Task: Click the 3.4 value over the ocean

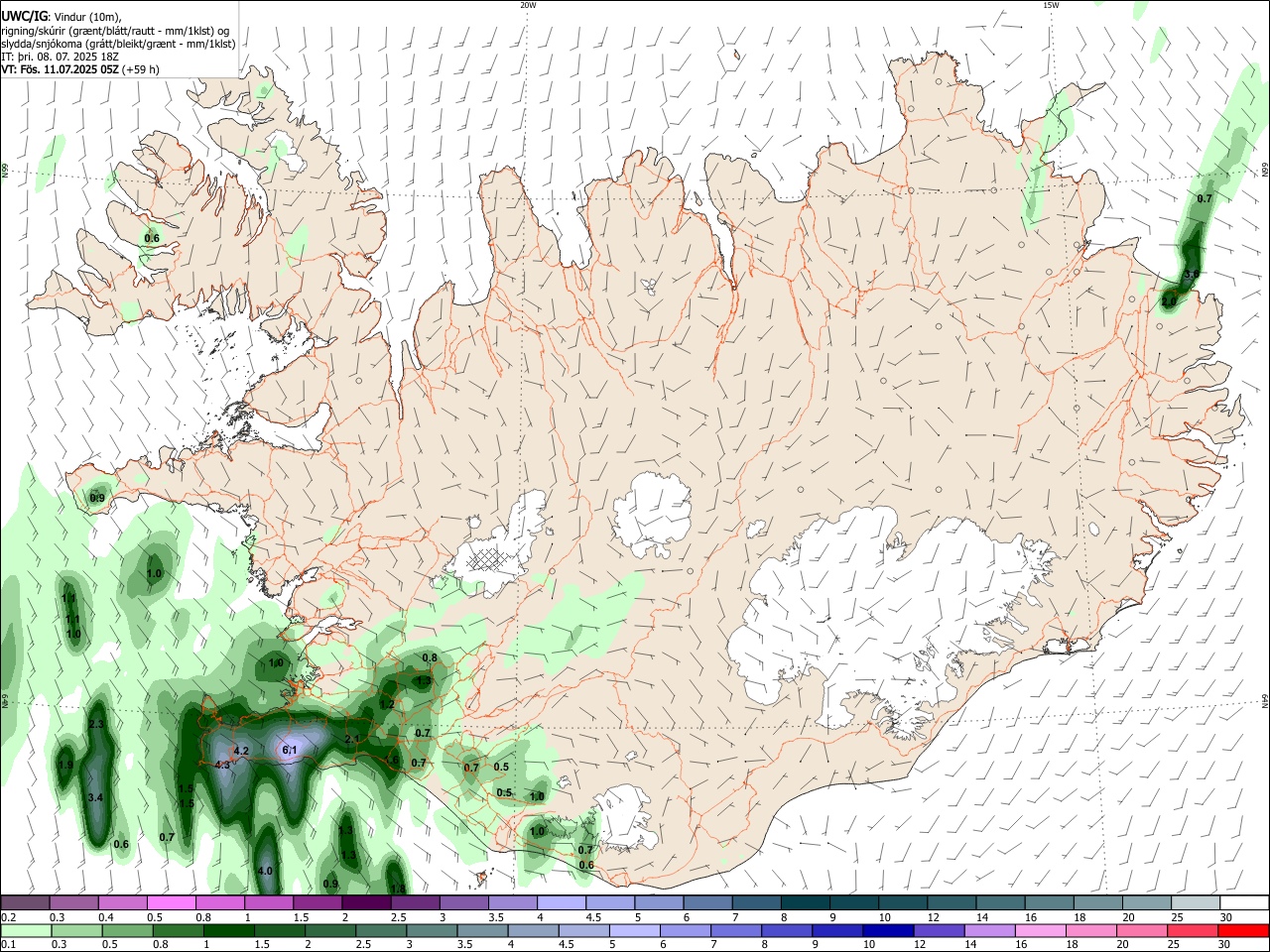Action: point(96,797)
